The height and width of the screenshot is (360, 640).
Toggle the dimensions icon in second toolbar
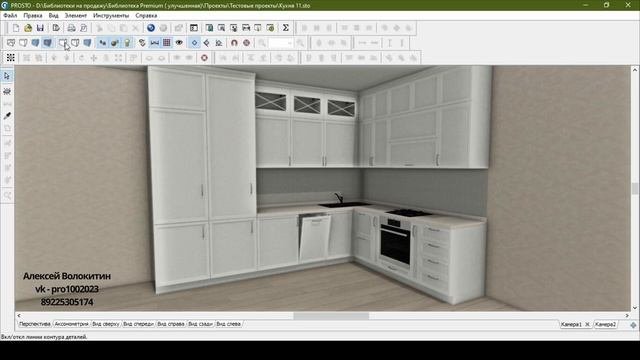(155, 42)
